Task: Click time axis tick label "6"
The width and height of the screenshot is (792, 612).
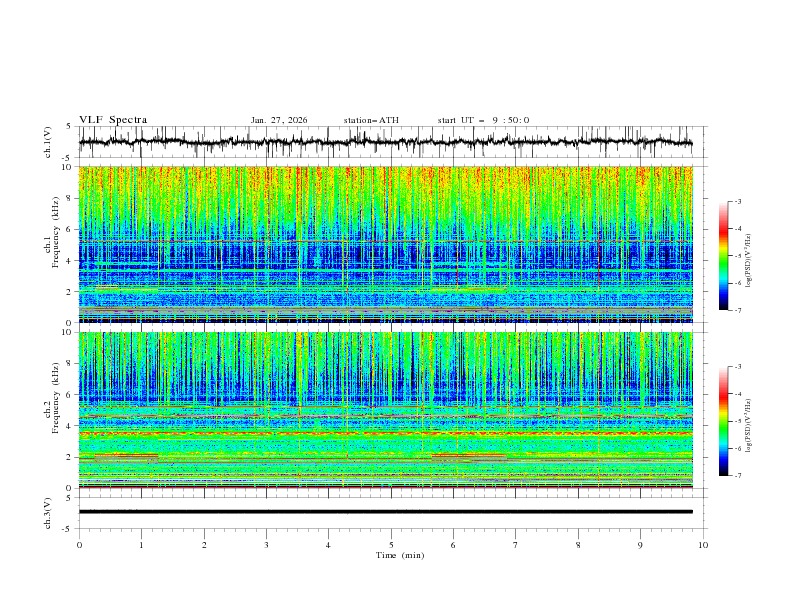Action: pos(453,545)
